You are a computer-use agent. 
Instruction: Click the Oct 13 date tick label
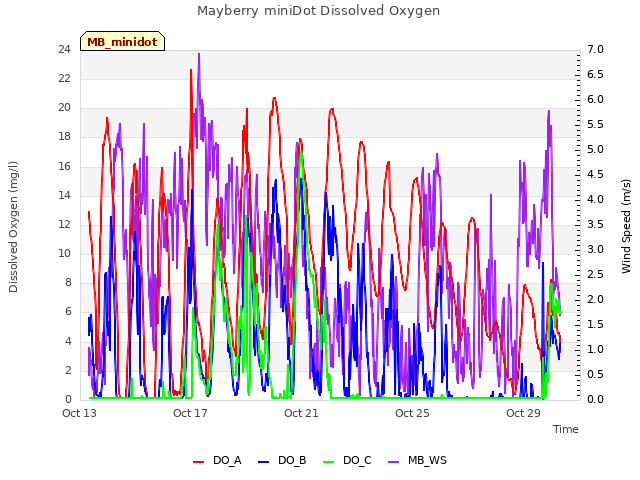coord(80,413)
